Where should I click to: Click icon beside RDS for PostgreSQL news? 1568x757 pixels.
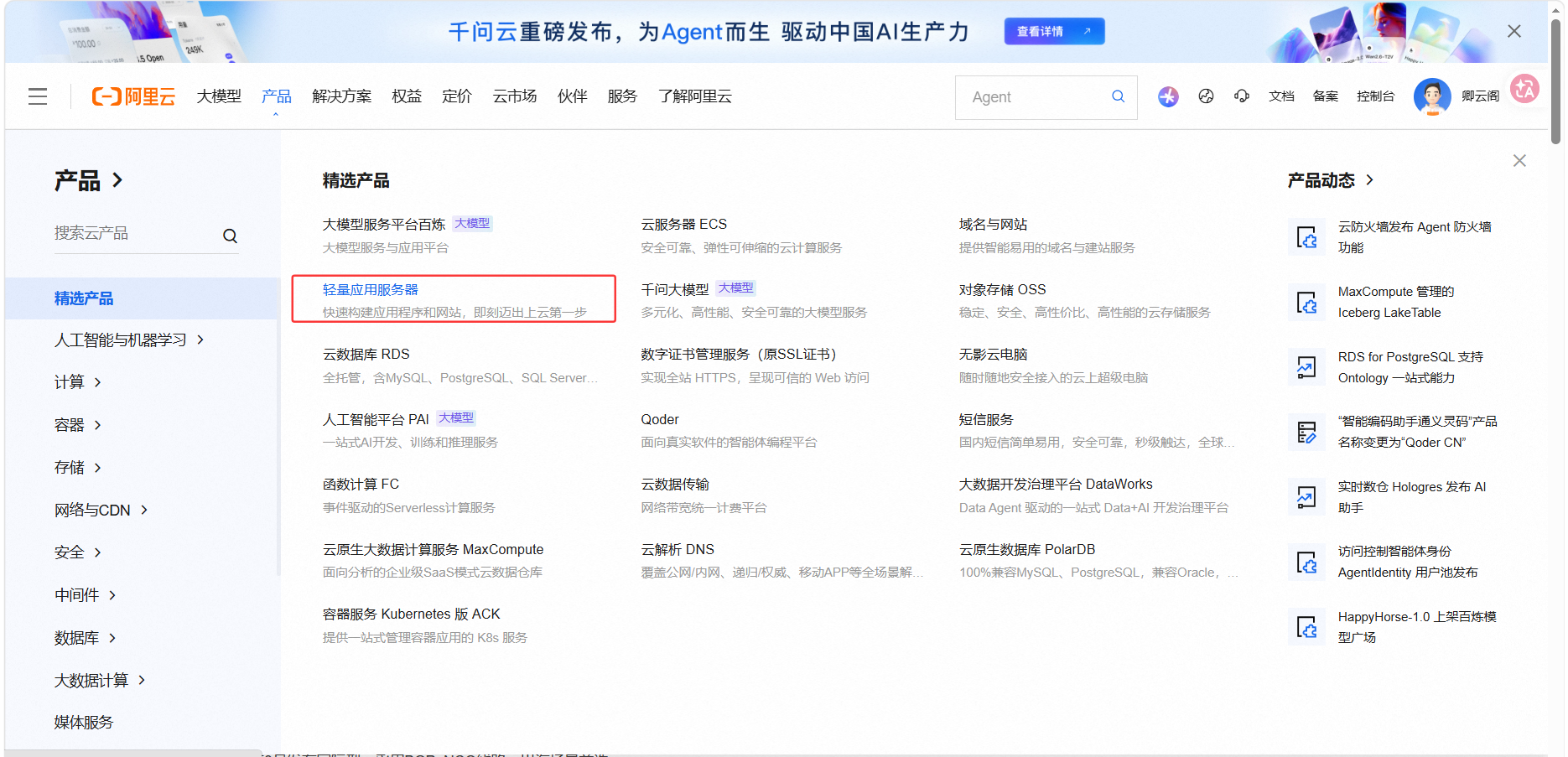point(1306,367)
